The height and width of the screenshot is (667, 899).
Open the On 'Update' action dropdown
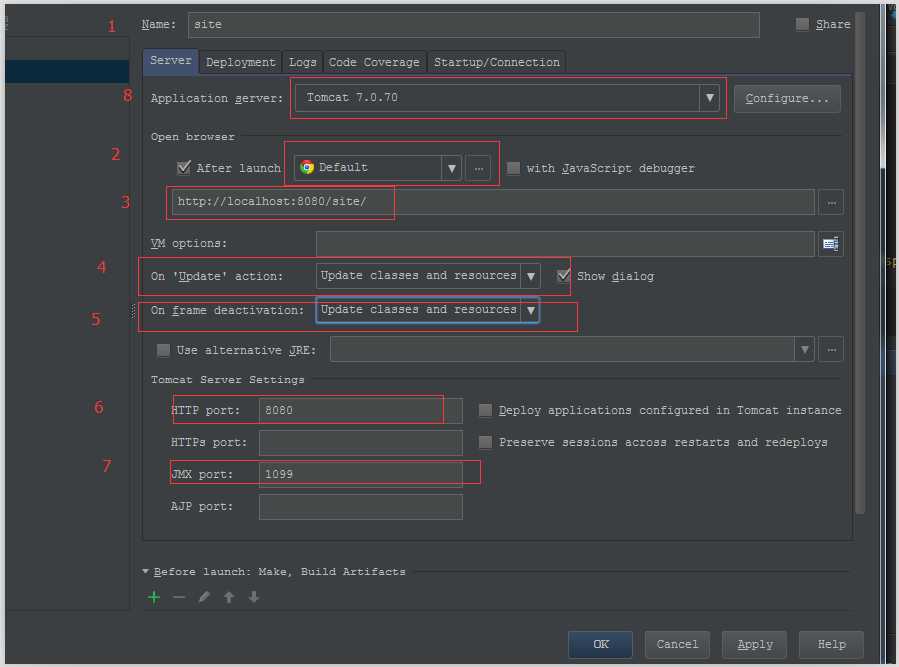pyautogui.click(x=428, y=276)
